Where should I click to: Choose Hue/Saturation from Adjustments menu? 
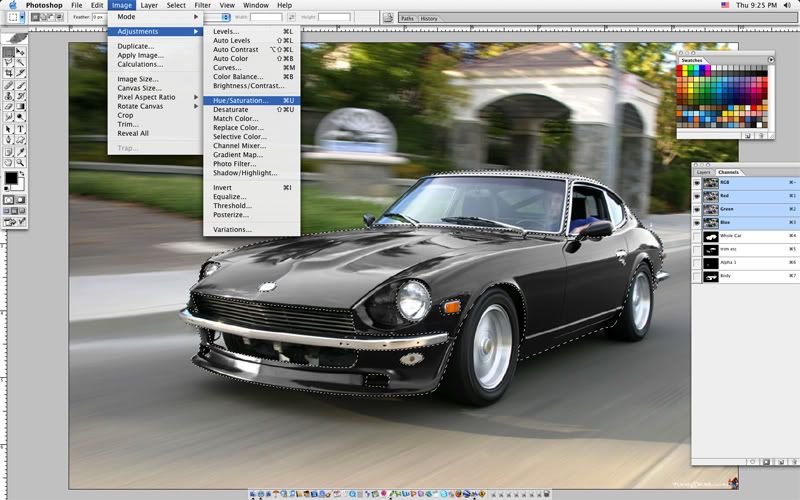[x=240, y=100]
